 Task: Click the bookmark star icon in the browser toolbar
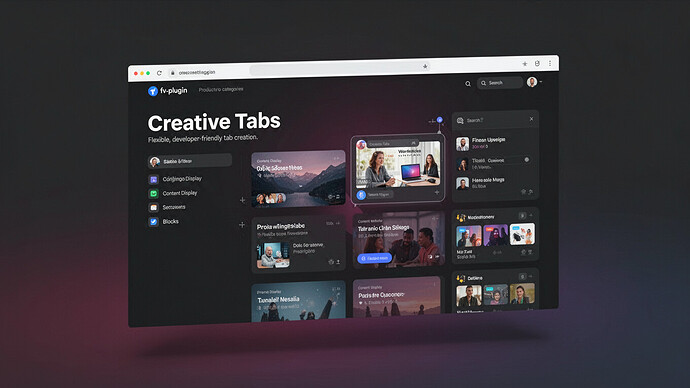[x=525, y=64]
